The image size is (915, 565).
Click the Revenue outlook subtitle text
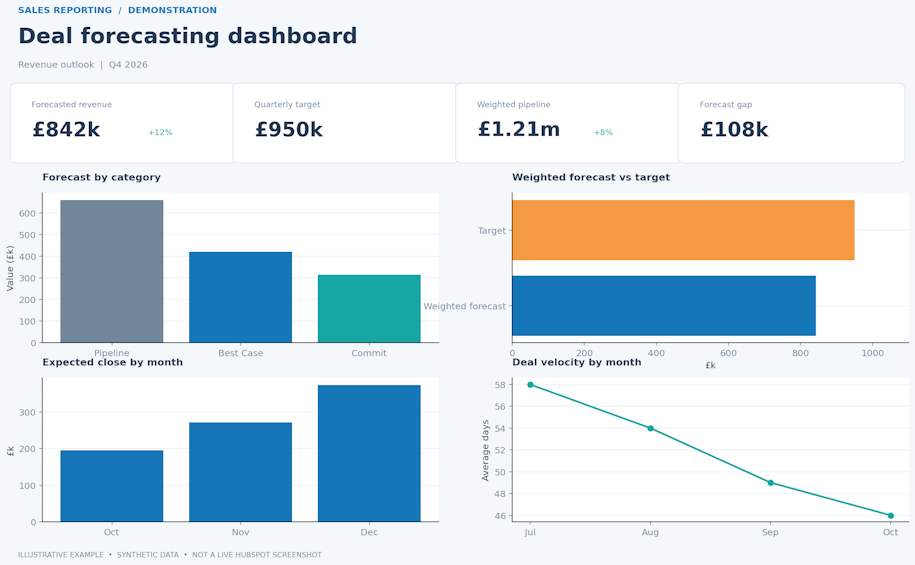pyautogui.click(x=56, y=65)
